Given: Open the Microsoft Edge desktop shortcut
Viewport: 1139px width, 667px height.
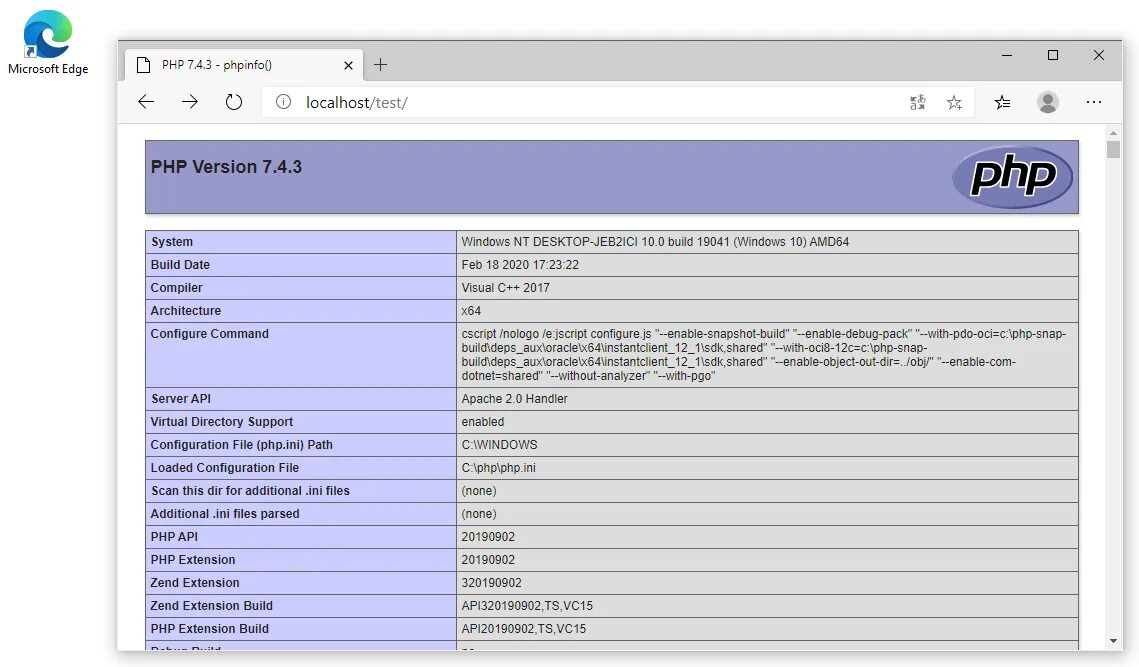Looking at the screenshot, I should click(x=48, y=44).
